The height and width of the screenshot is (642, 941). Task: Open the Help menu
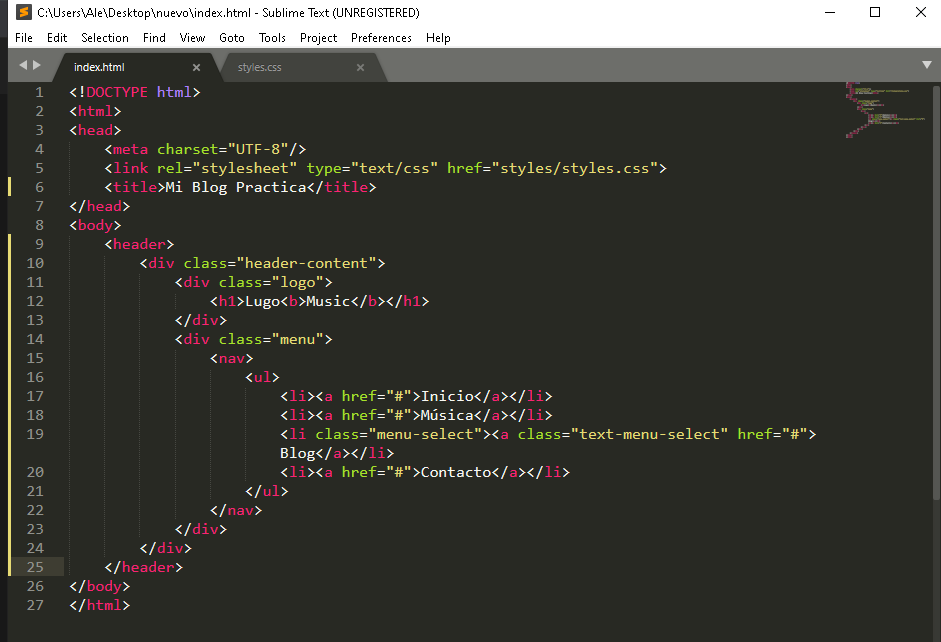point(438,38)
